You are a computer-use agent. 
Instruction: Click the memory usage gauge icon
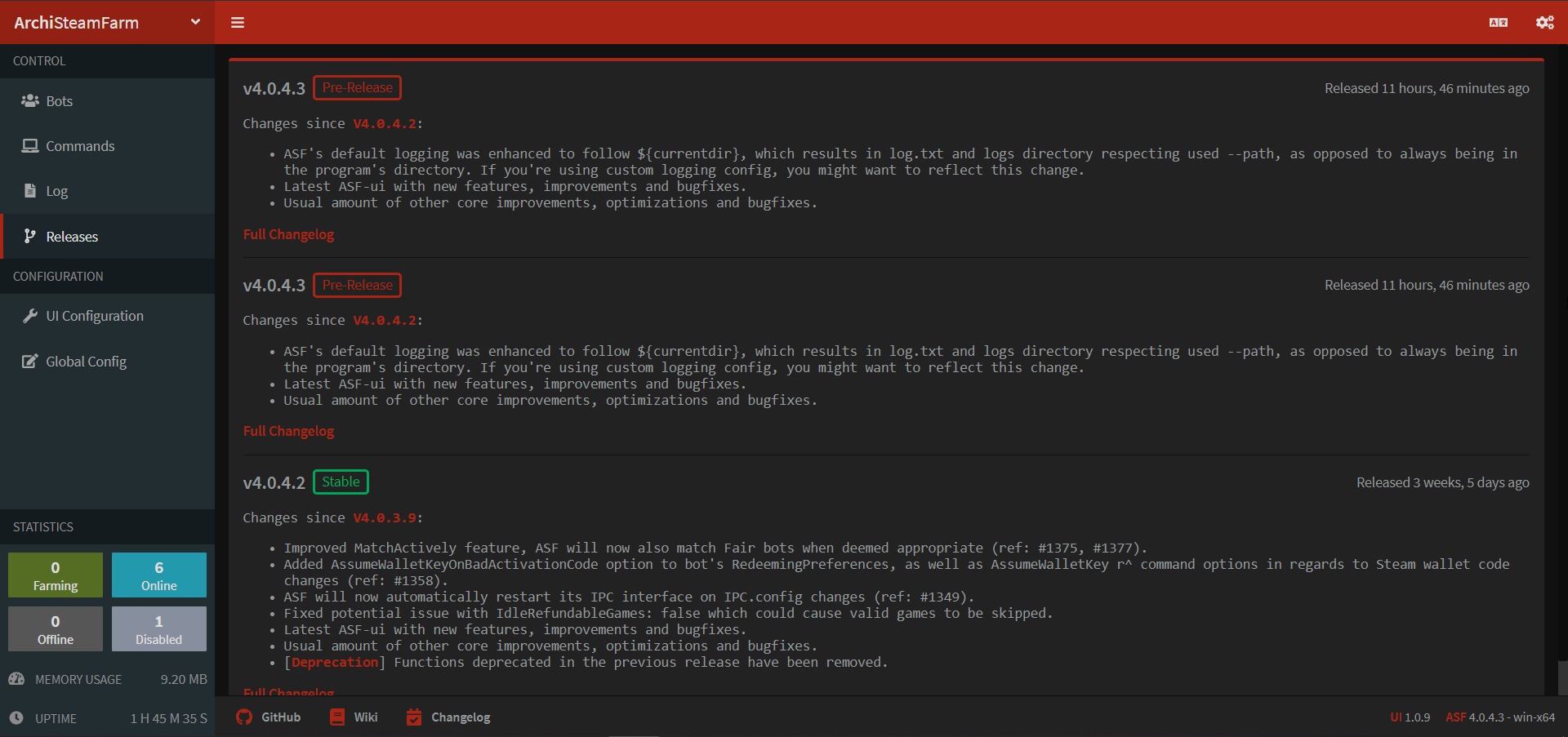pyautogui.click(x=16, y=679)
